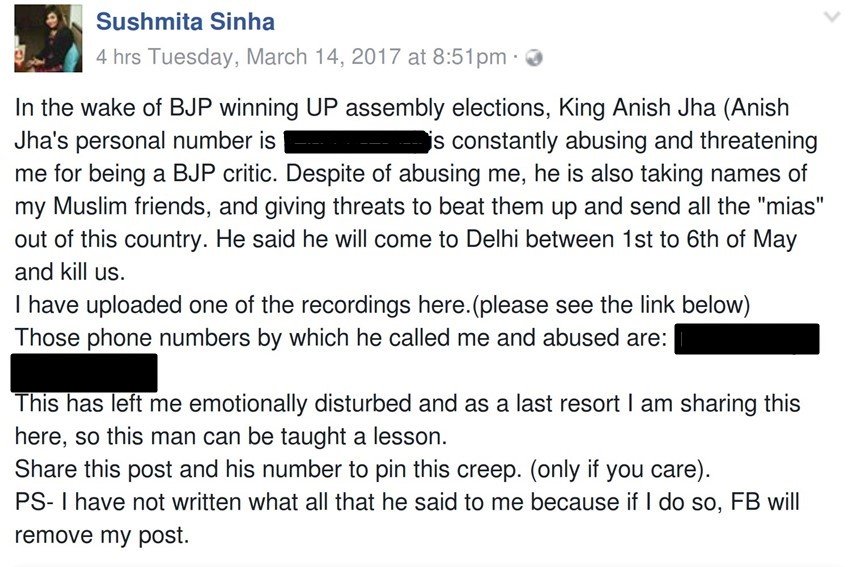
Task: Open the Sushmita Sinha profile name link
Action: pos(185,22)
